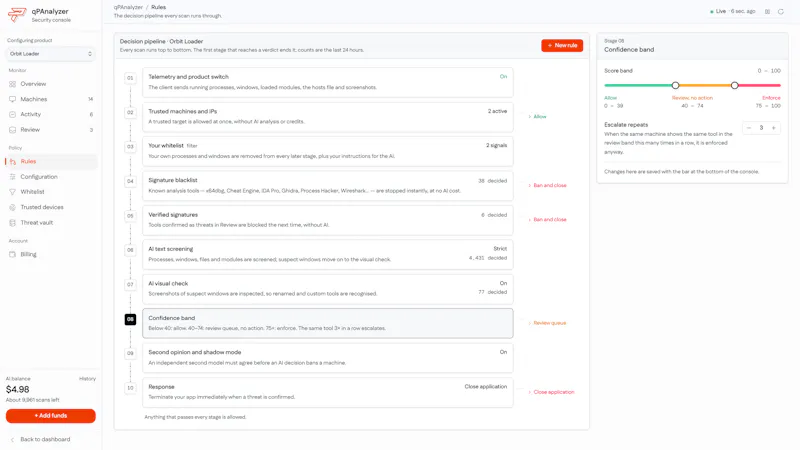Select the highlighted stage 08 marker

pos(130,319)
